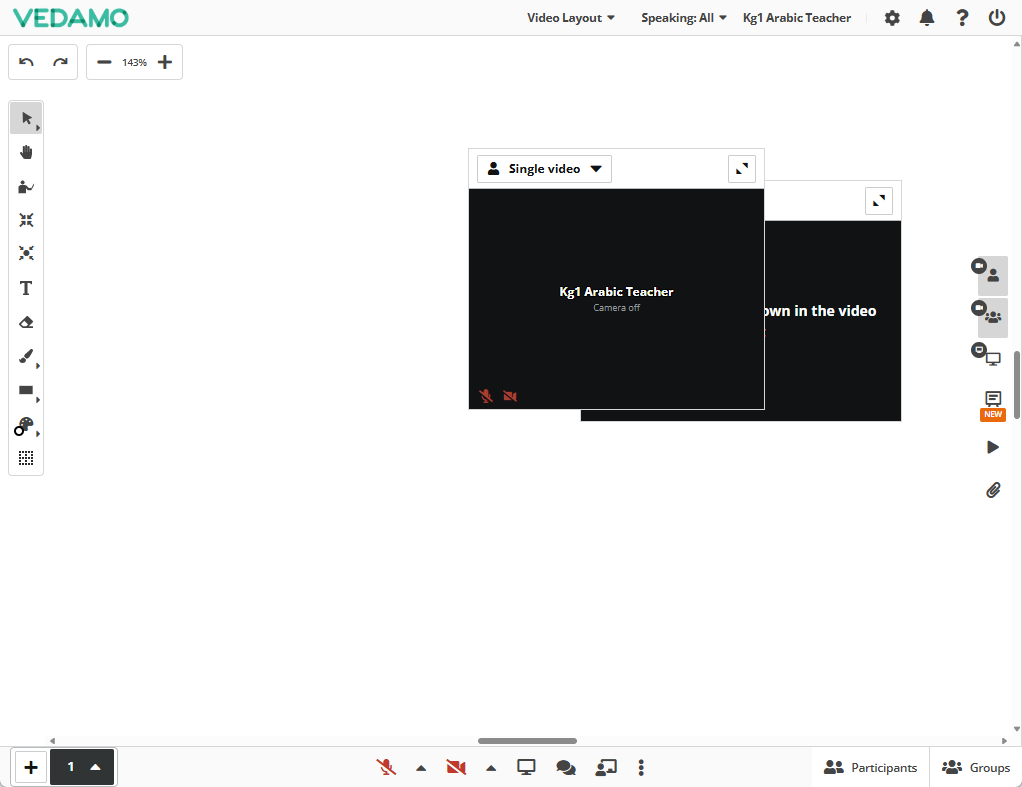Click the power button to leave session
The image size is (1022, 787).
click(997, 18)
